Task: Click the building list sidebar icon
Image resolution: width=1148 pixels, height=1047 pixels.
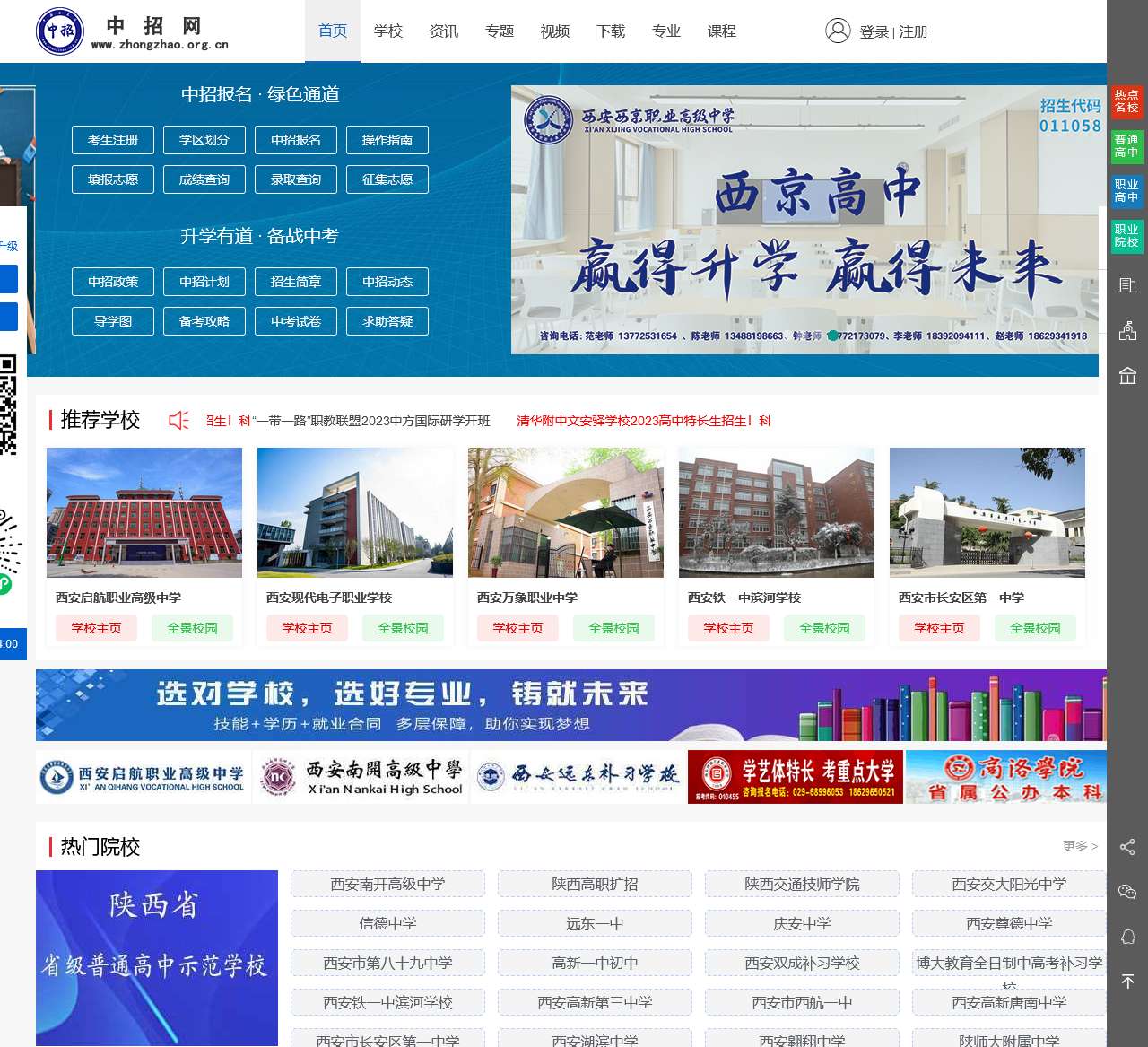Action: tap(1127, 285)
